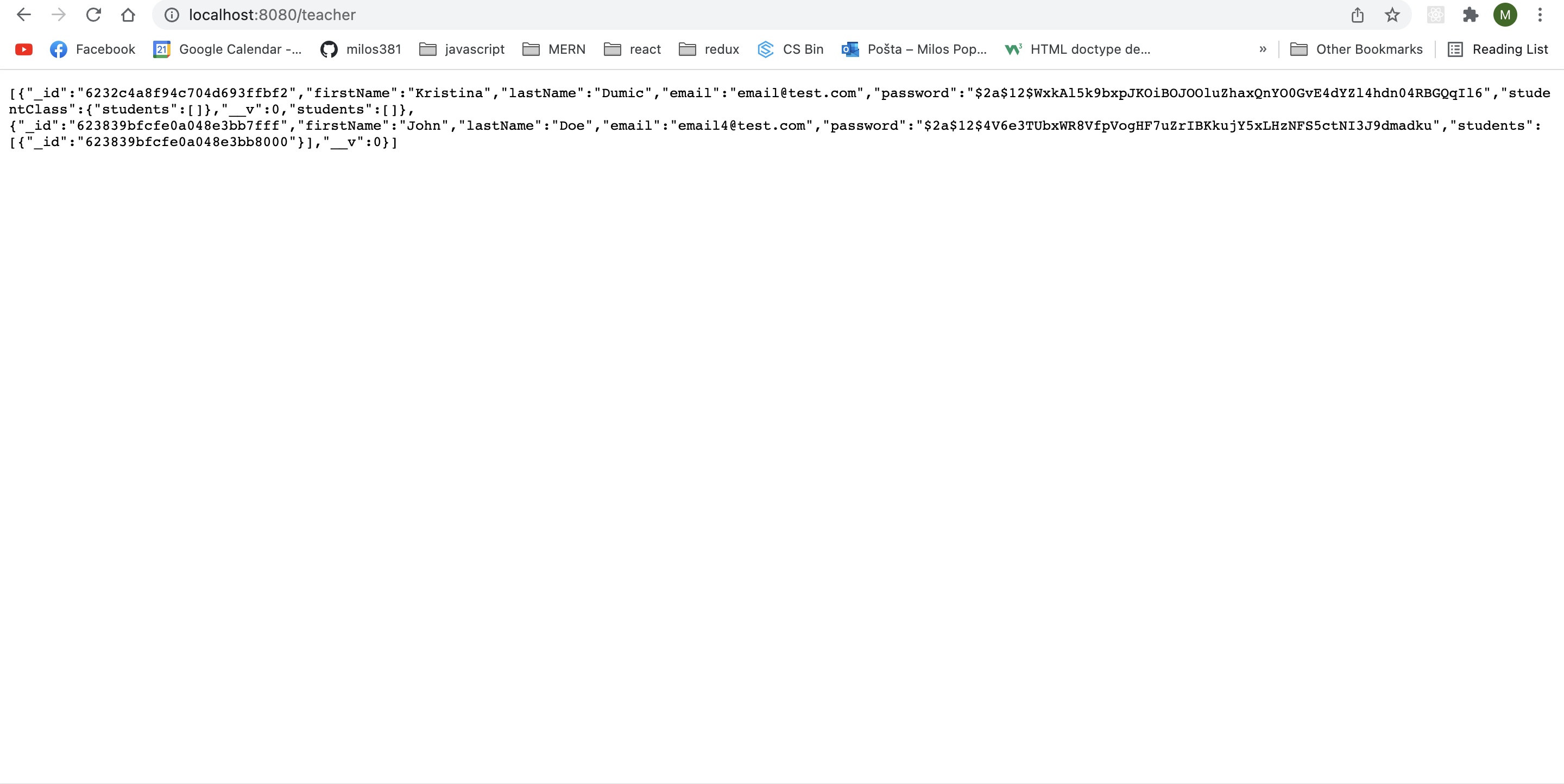This screenshot has height=784, width=1564.
Task: Click the forward navigation arrow
Action: 58,15
